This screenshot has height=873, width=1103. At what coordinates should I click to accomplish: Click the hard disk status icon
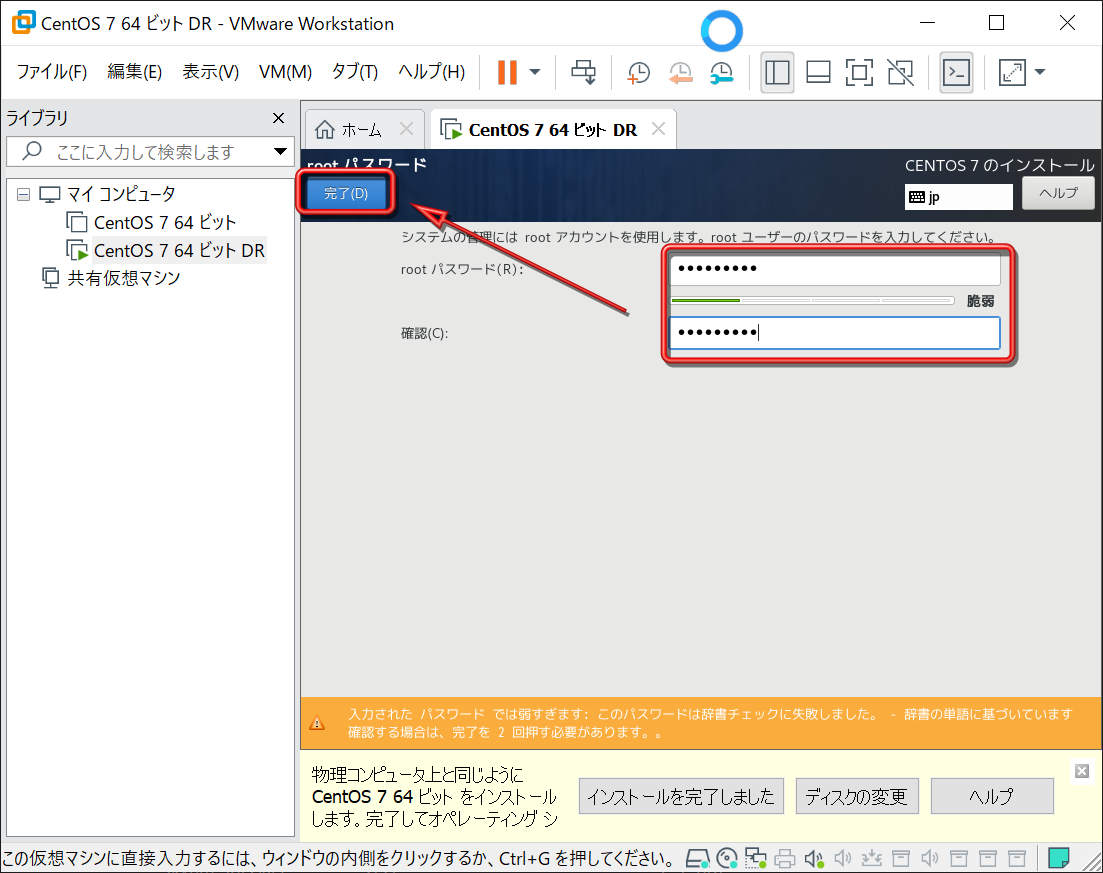(x=697, y=858)
